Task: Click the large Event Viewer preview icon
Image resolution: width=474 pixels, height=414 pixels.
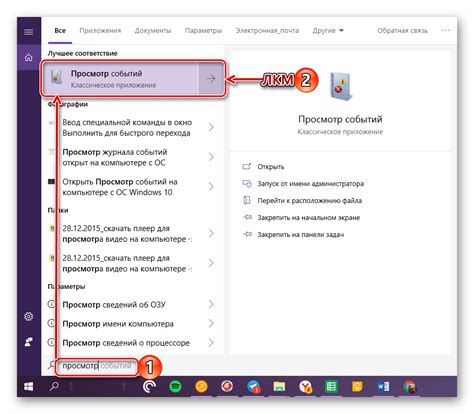Action: (x=341, y=86)
